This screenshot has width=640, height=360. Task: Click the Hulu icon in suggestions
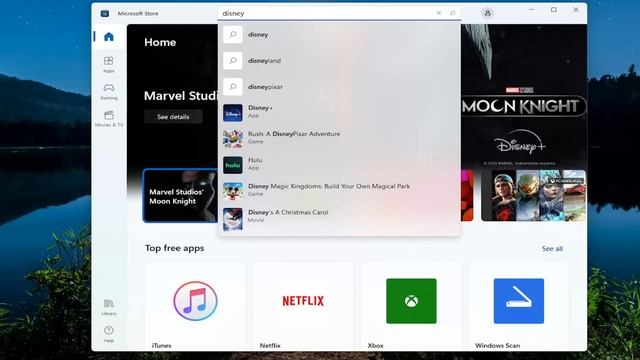(x=233, y=165)
